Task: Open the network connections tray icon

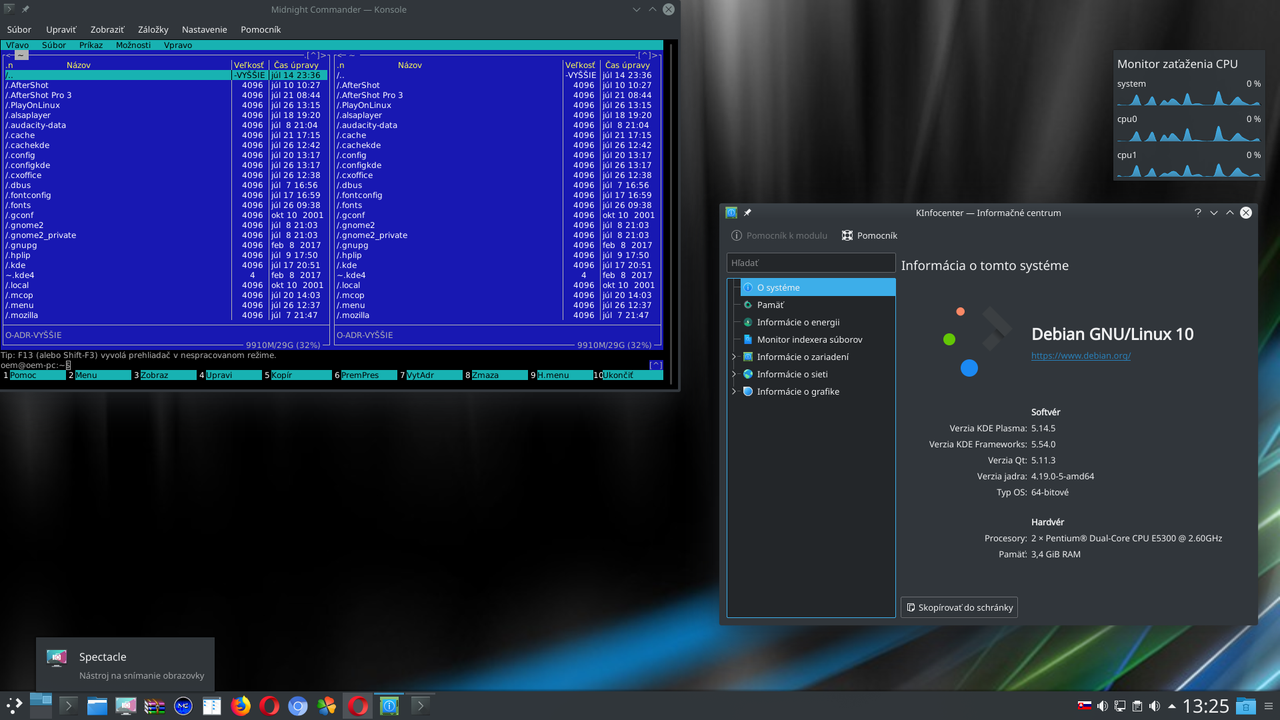Action: click(1120, 706)
